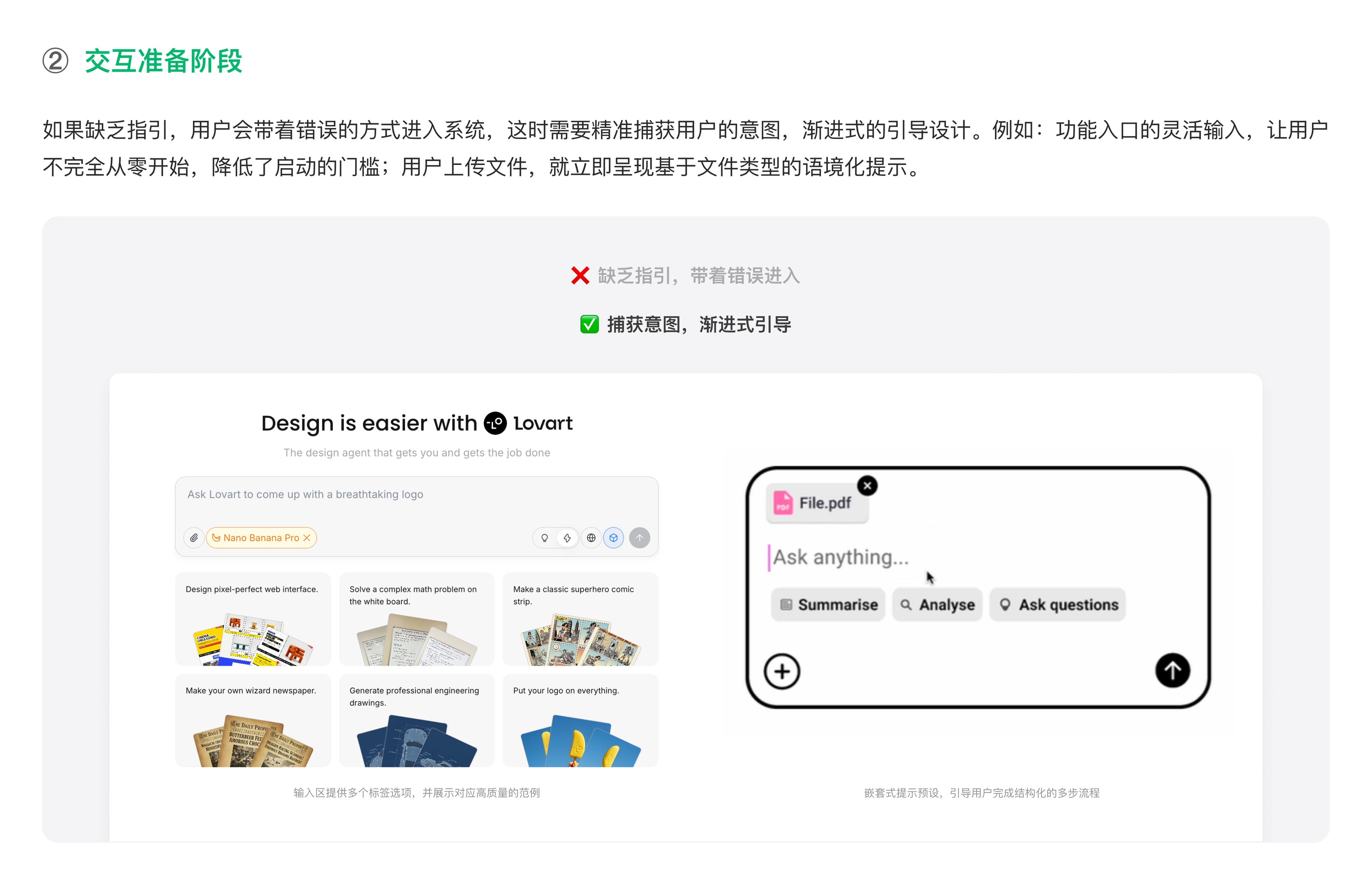
Task: Open the Put your logo on everything card
Action: click(x=580, y=720)
